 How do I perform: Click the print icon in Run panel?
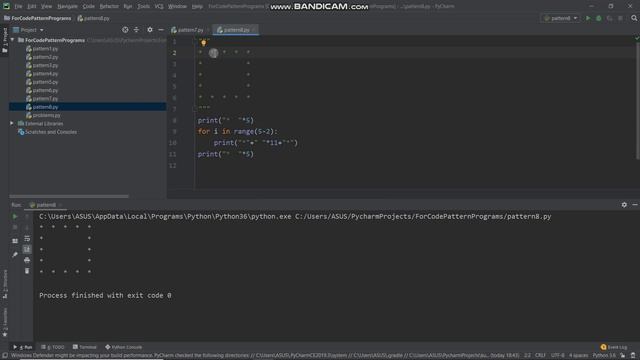click(x=27, y=260)
